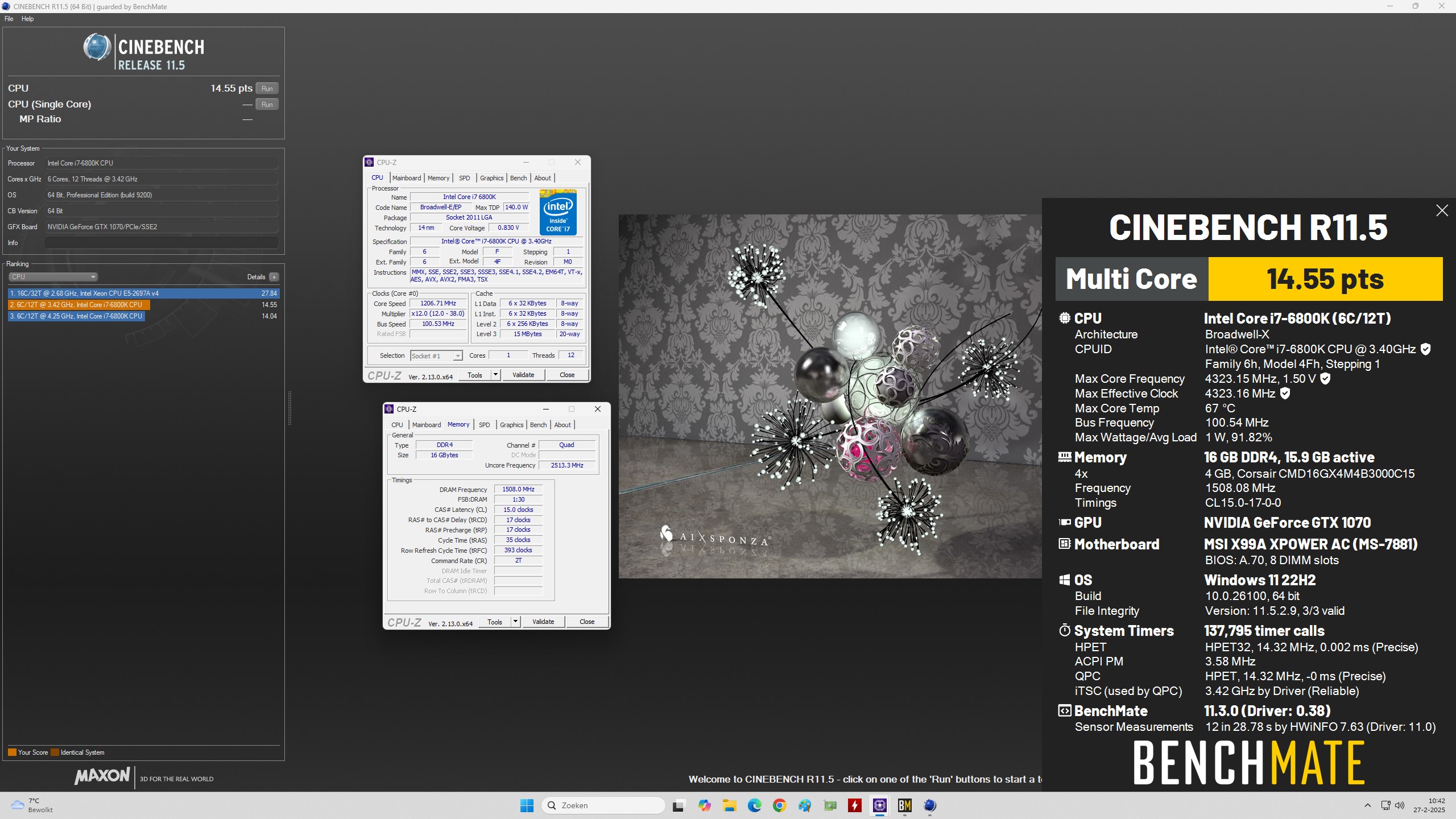Viewport: 1456px width, 819px height.
Task: Click Max Core Frequency shield checkmark
Action: pos(1325,379)
